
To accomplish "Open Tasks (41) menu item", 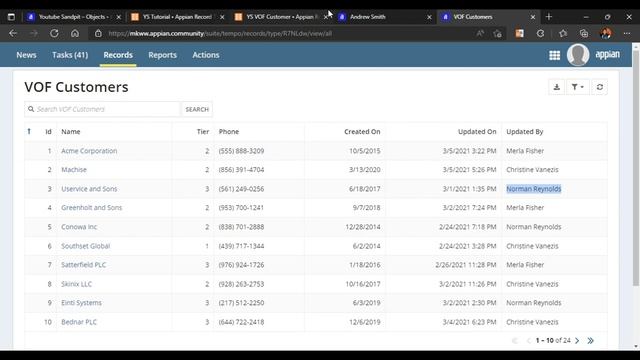I will point(70,55).
